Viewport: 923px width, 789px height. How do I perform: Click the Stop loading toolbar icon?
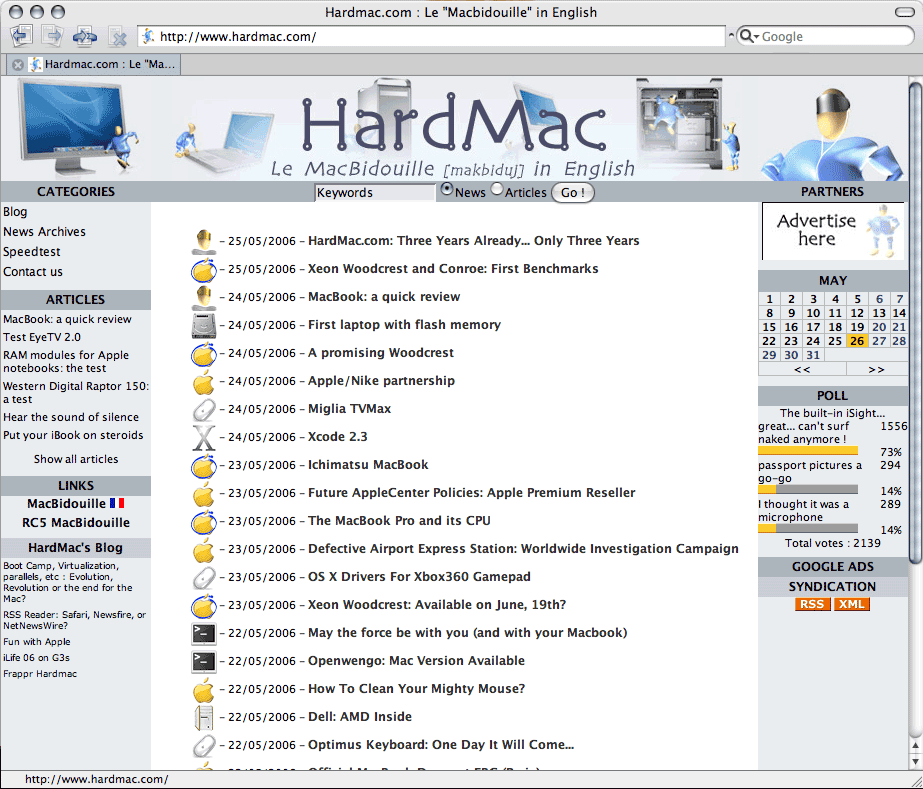[118, 37]
